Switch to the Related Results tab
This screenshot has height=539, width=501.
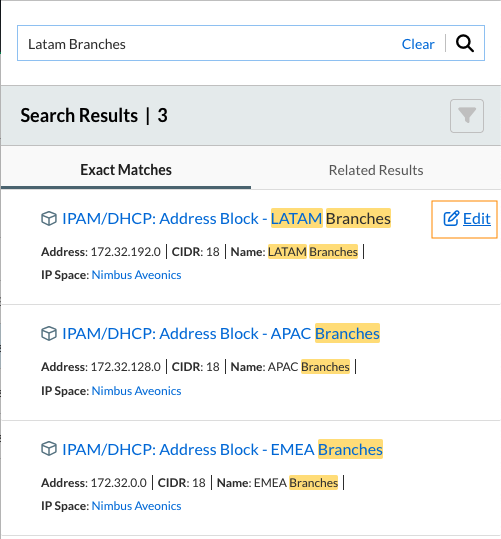pos(376,170)
